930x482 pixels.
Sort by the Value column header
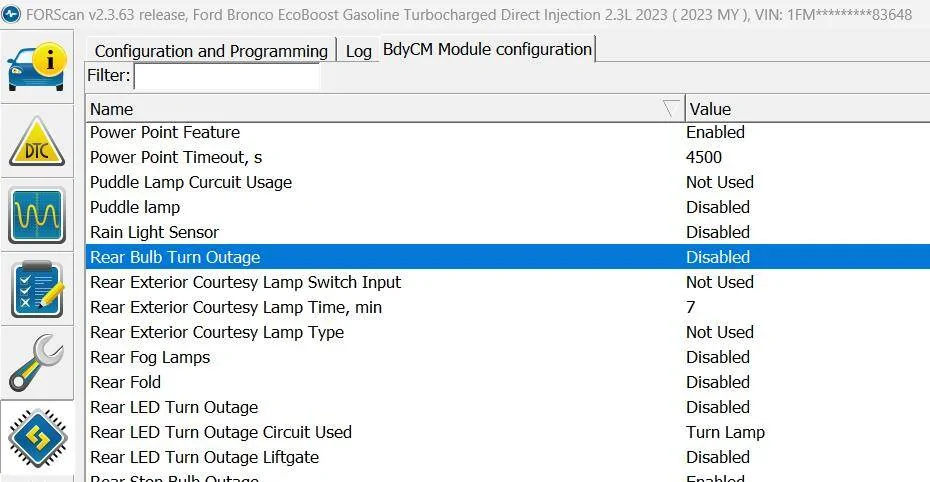(807, 109)
